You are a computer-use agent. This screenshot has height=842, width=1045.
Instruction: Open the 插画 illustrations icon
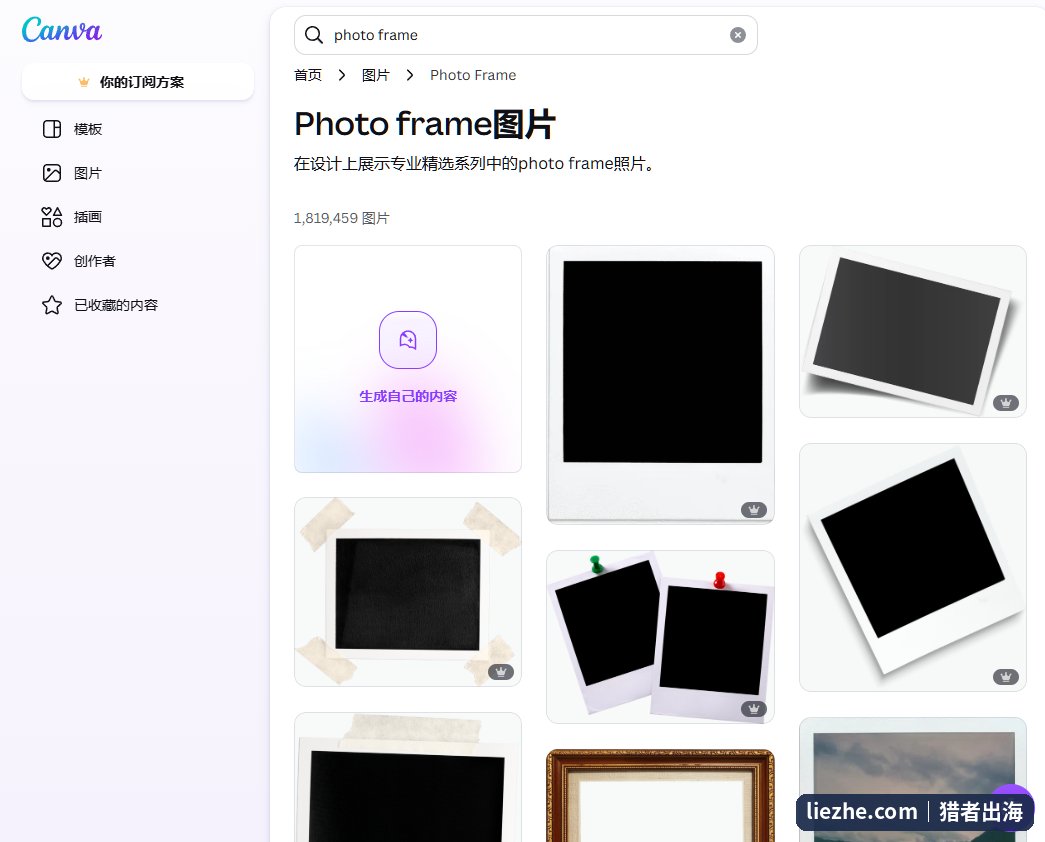tap(52, 217)
